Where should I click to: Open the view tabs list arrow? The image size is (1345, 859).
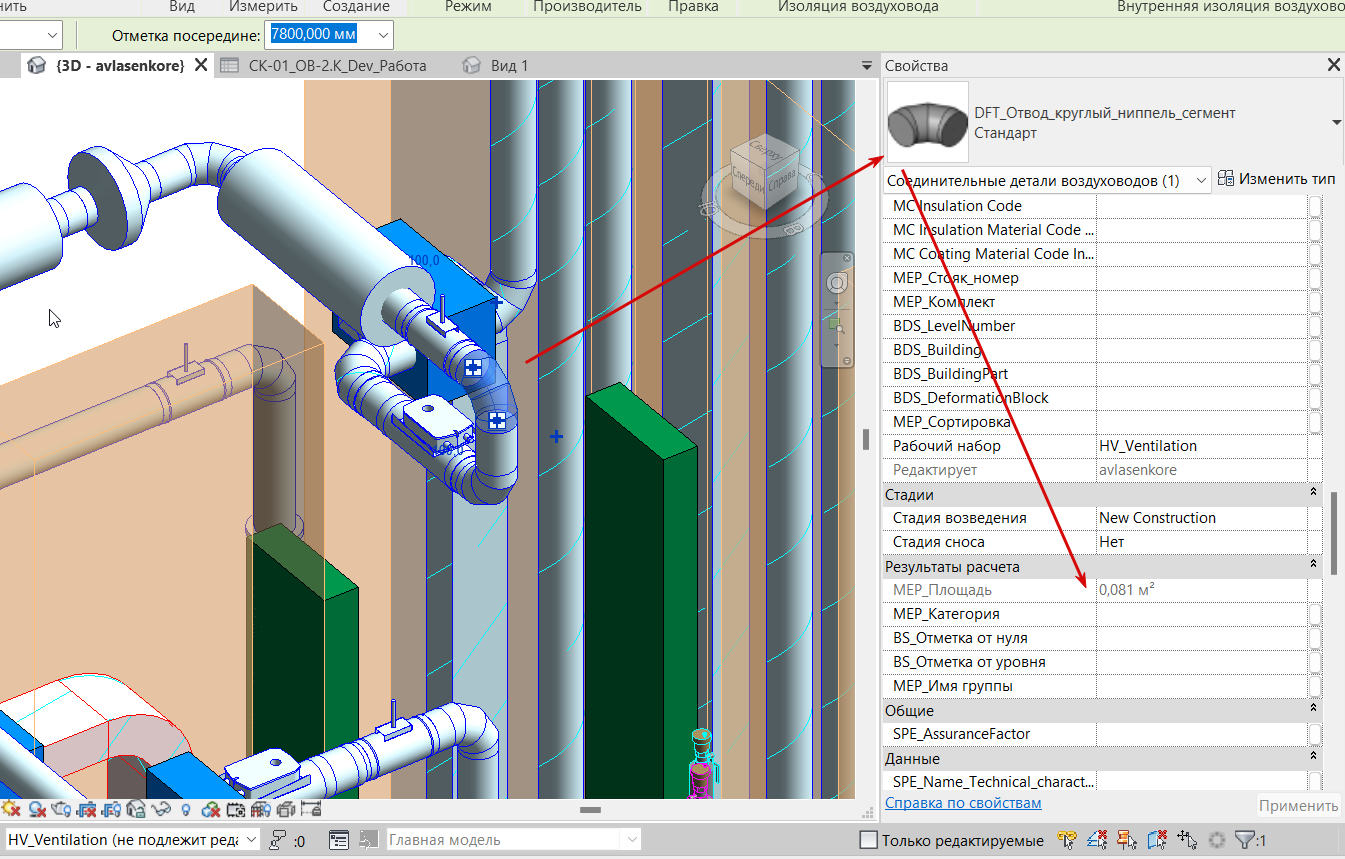(867, 66)
